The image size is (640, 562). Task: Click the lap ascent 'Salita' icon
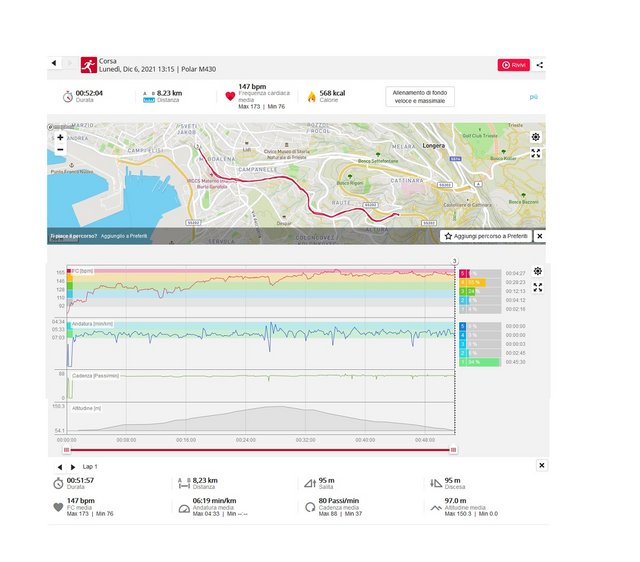[x=310, y=484]
